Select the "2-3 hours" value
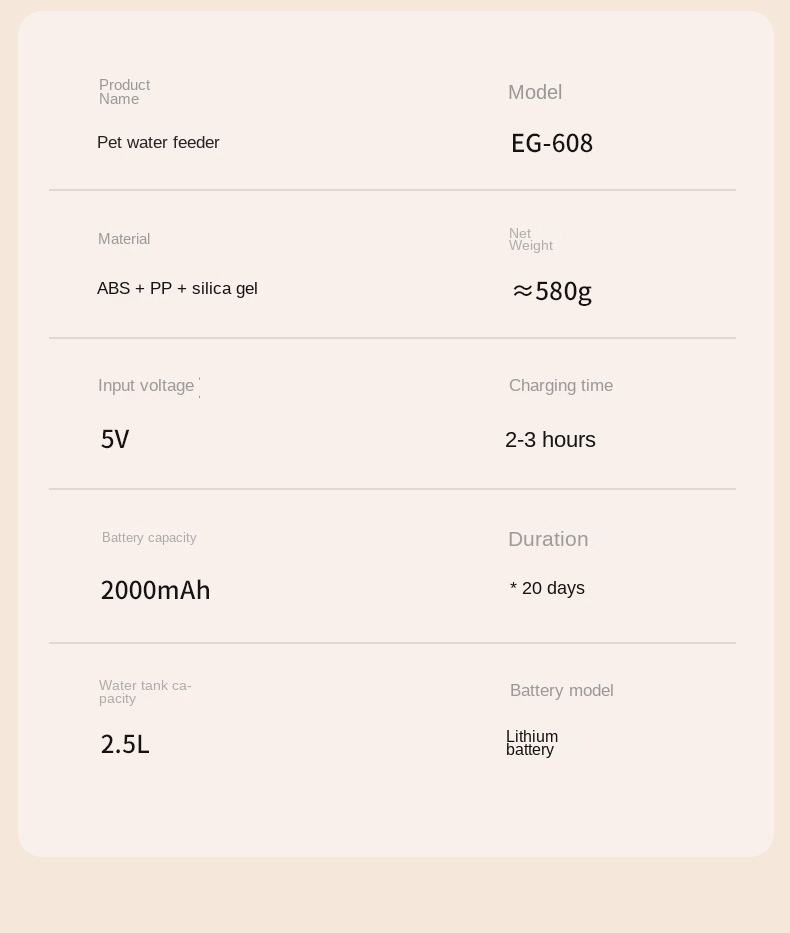The width and height of the screenshot is (790, 933). [550, 440]
